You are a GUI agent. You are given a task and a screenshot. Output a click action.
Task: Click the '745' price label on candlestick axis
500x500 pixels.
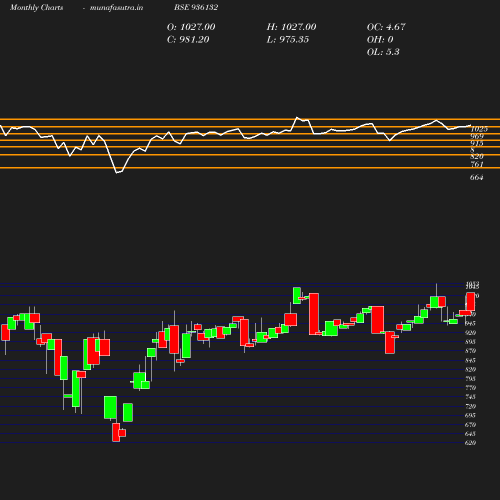[470, 397]
